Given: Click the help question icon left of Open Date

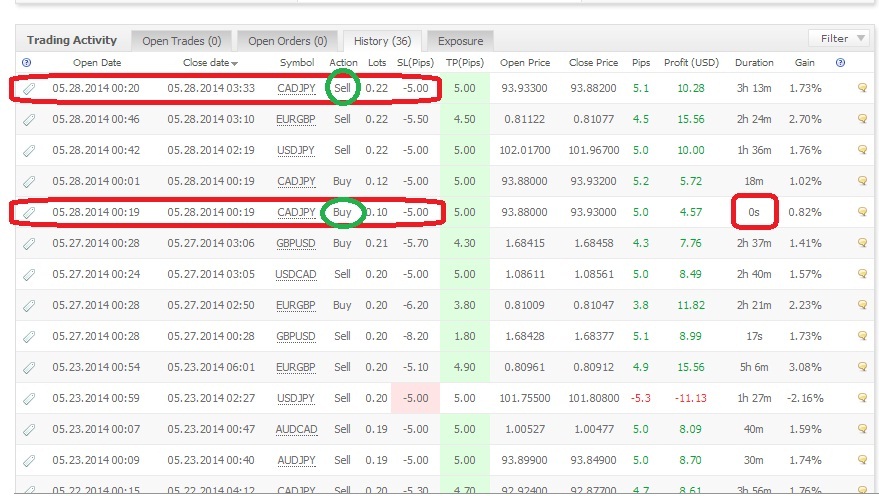Looking at the screenshot, I should point(27,63).
